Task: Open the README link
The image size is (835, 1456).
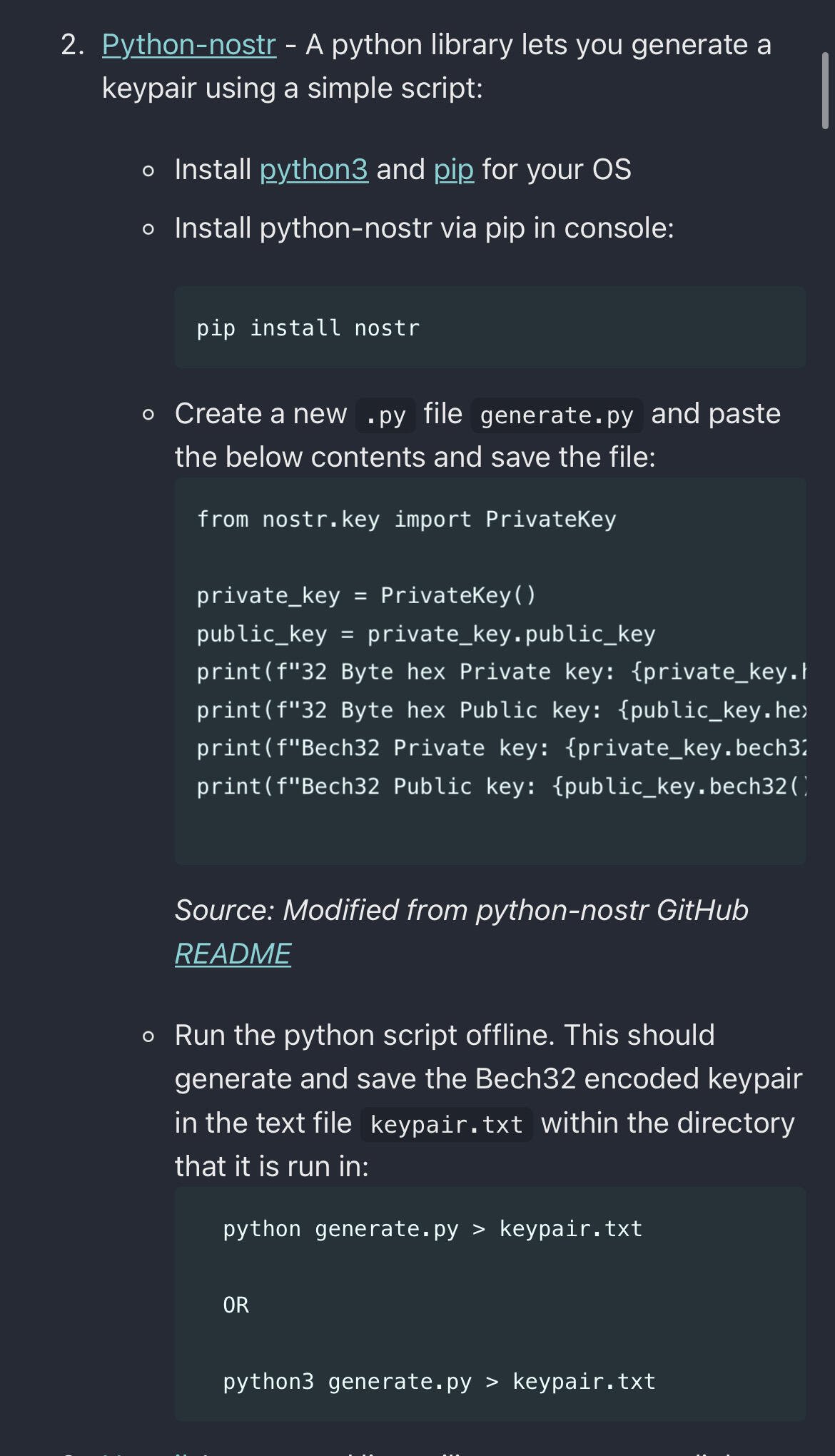Action: click(x=233, y=954)
